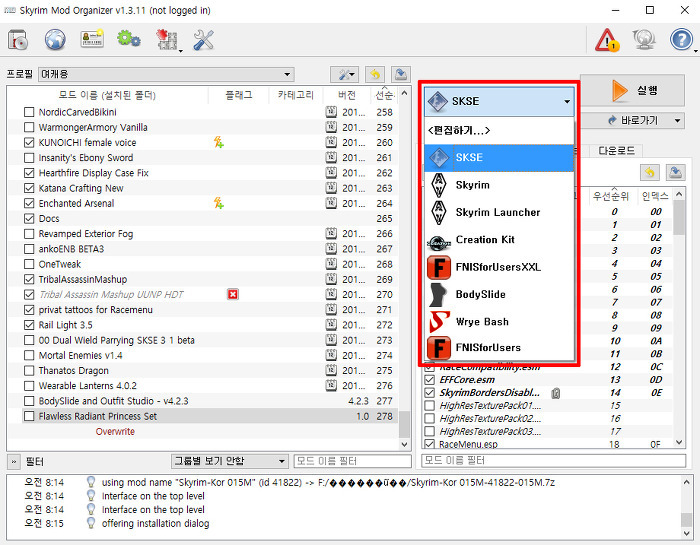The image size is (700, 545).
Task: Open the Profiles ID card icon
Action: pos(92,39)
